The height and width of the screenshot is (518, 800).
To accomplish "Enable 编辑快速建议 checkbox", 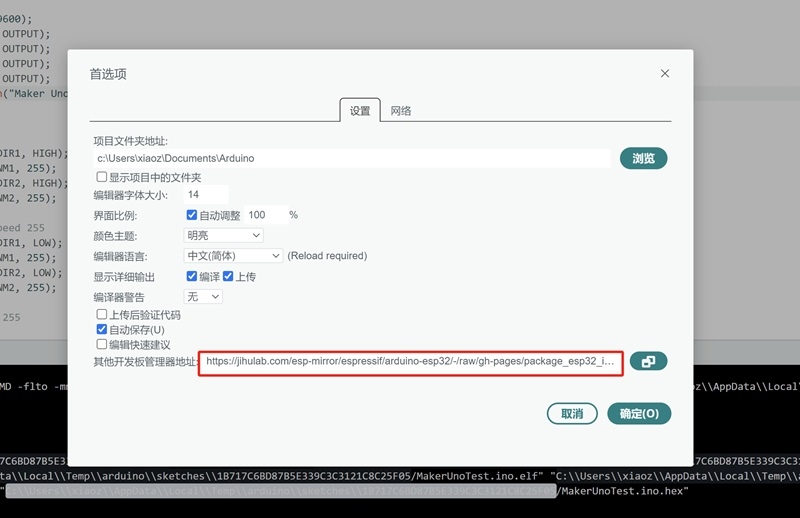I will coord(102,344).
